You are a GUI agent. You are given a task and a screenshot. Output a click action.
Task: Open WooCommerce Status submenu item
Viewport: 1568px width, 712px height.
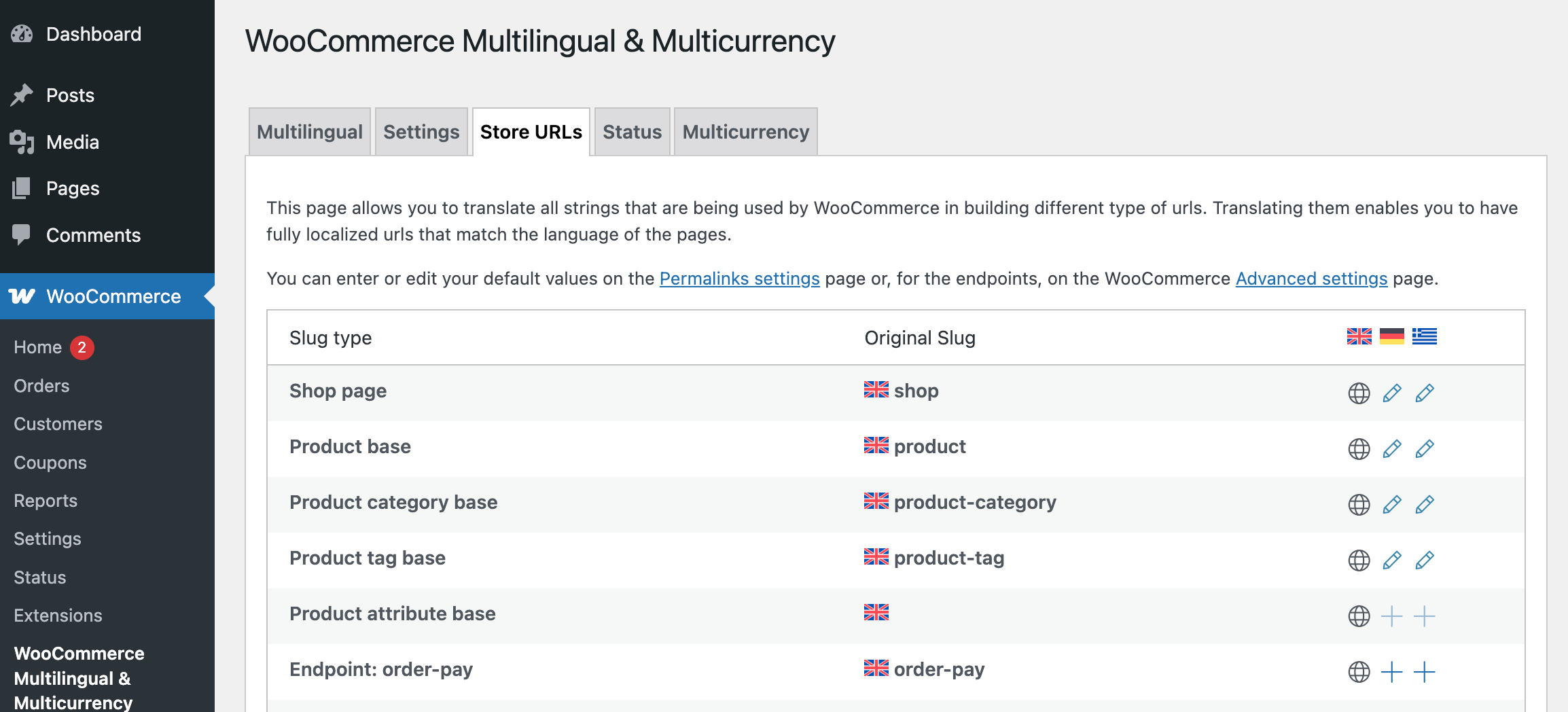[x=40, y=577]
